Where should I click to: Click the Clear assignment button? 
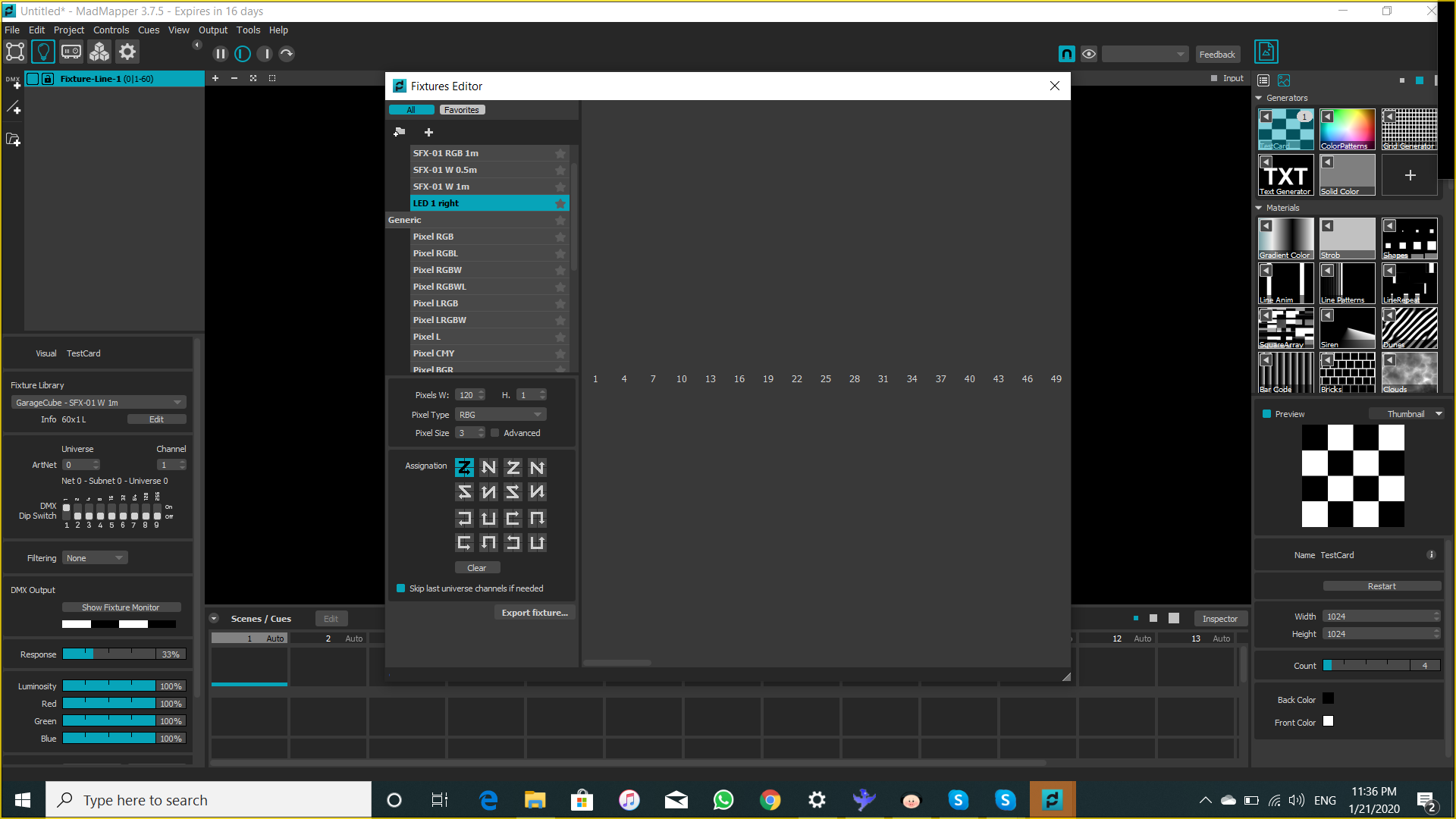(477, 568)
